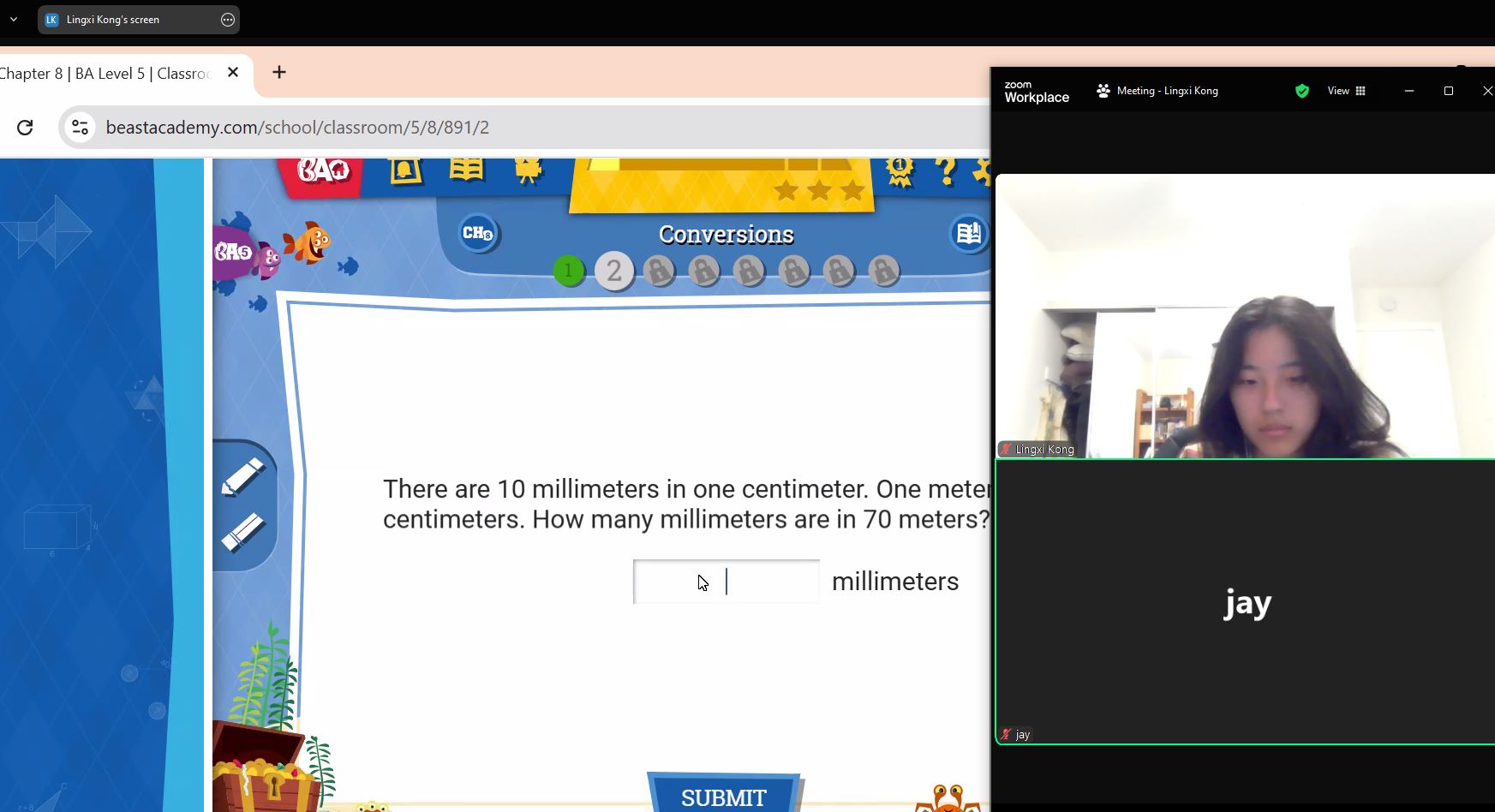Viewport: 1495px width, 812px height.
Task: Click Lingxi Kong's muted microphone icon
Action: pyautogui.click(x=1006, y=449)
